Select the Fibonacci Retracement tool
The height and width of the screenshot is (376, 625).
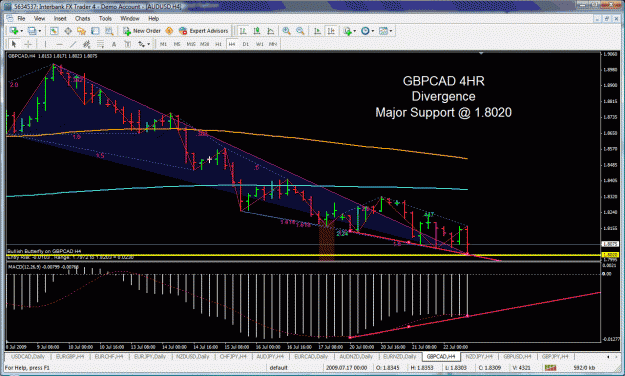click(100, 44)
